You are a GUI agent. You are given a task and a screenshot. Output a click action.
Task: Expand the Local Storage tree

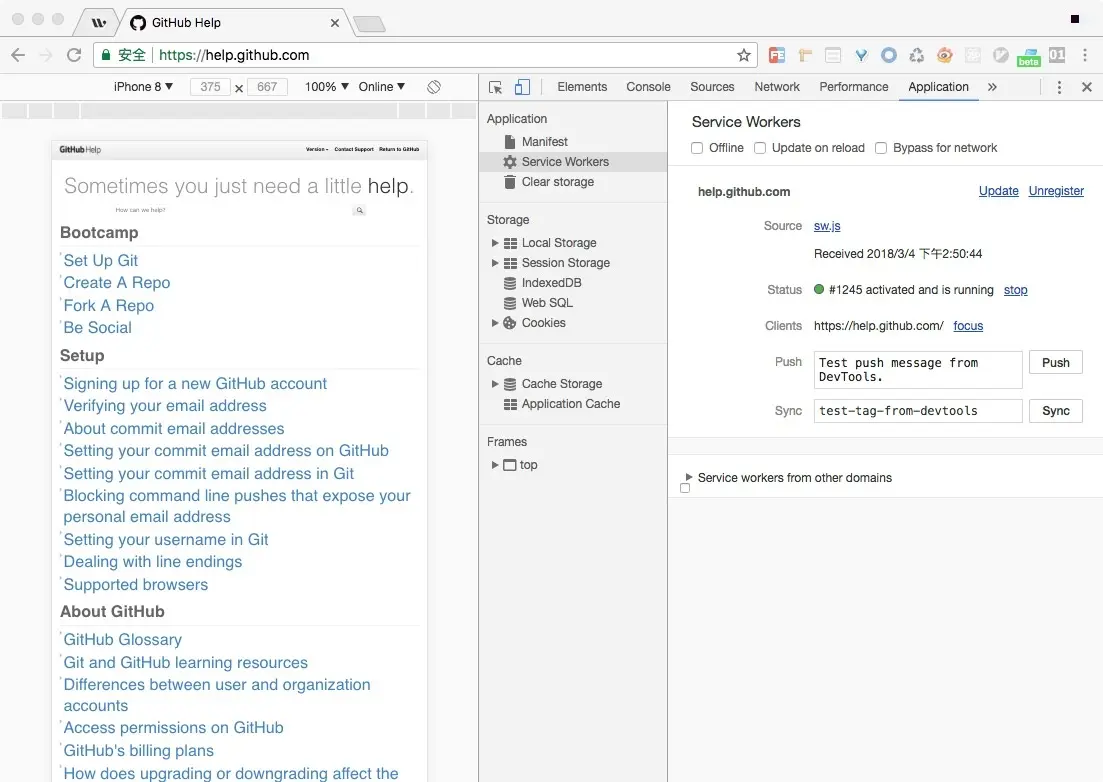coord(495,243)
